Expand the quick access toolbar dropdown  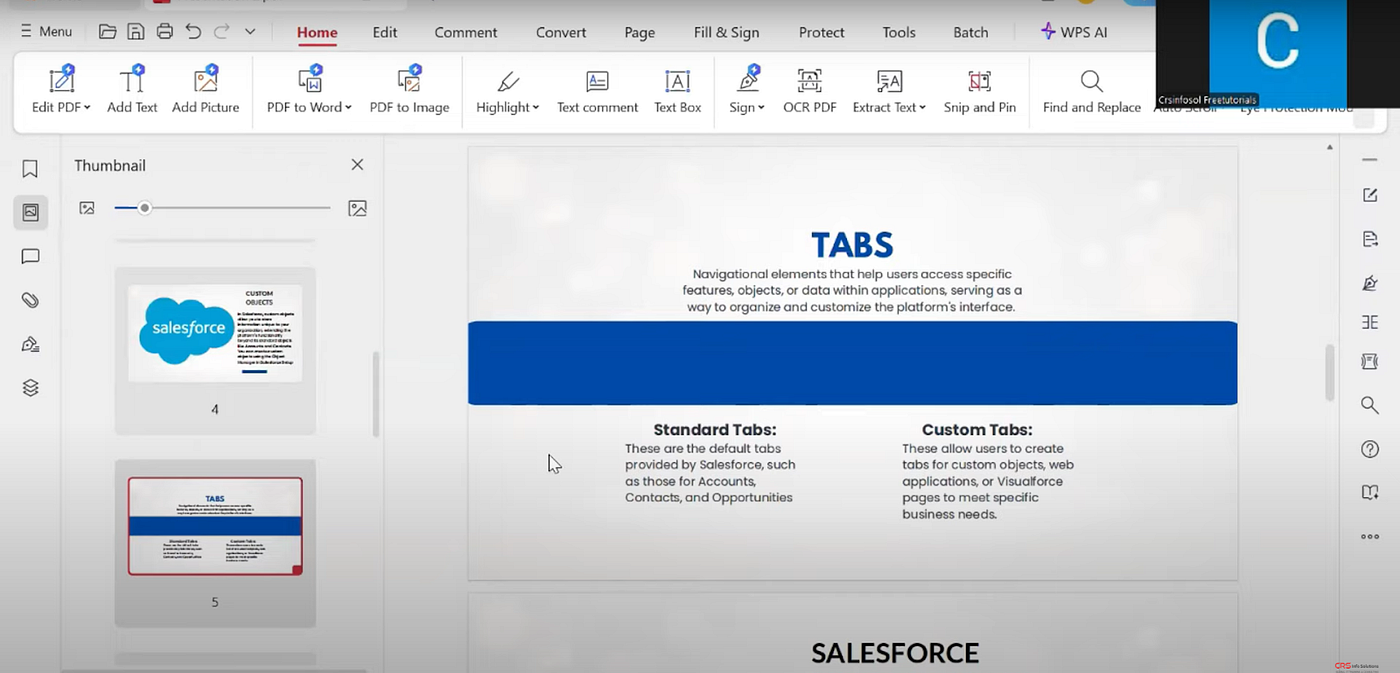pos(250,32)
